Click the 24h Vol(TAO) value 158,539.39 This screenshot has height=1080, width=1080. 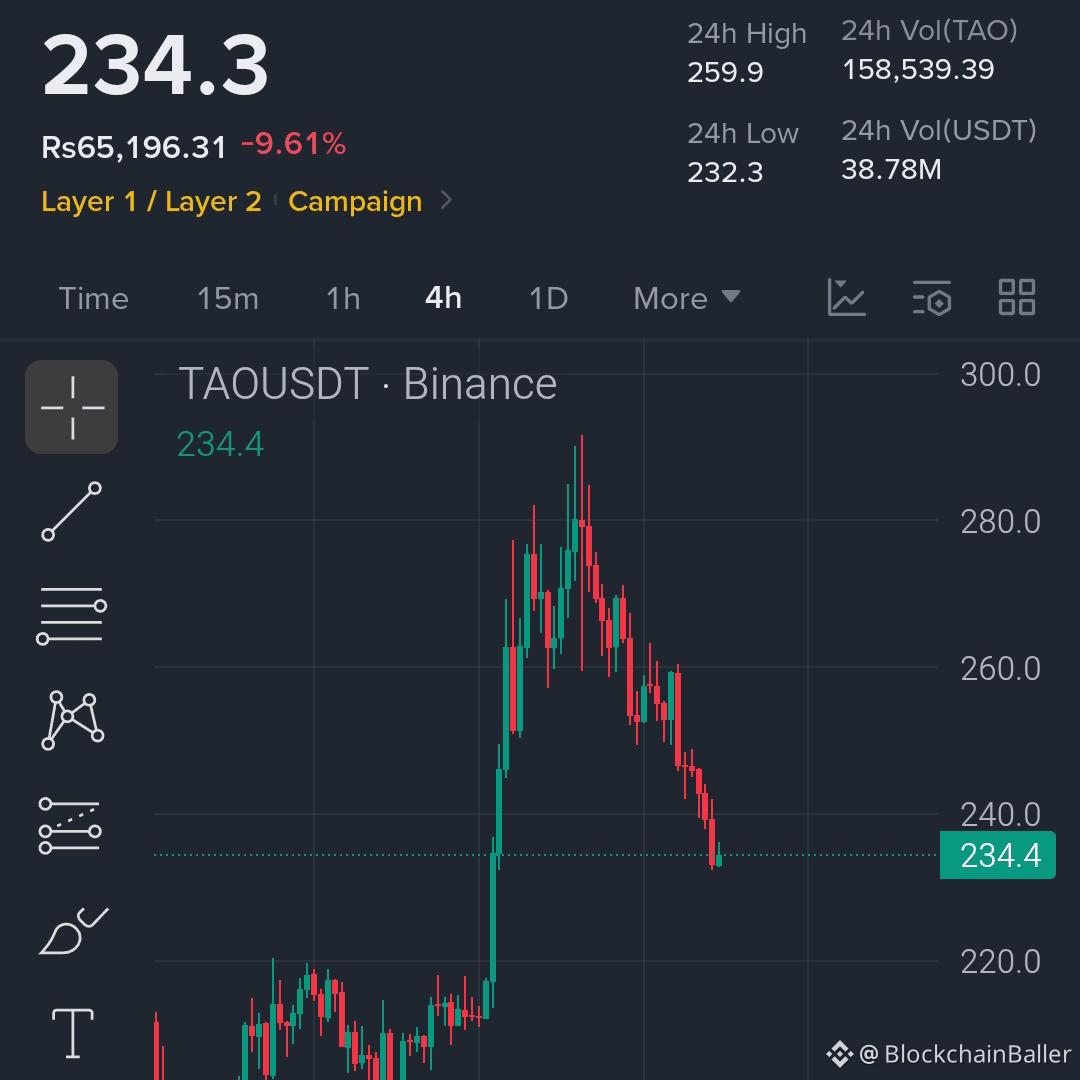(918, 69)
